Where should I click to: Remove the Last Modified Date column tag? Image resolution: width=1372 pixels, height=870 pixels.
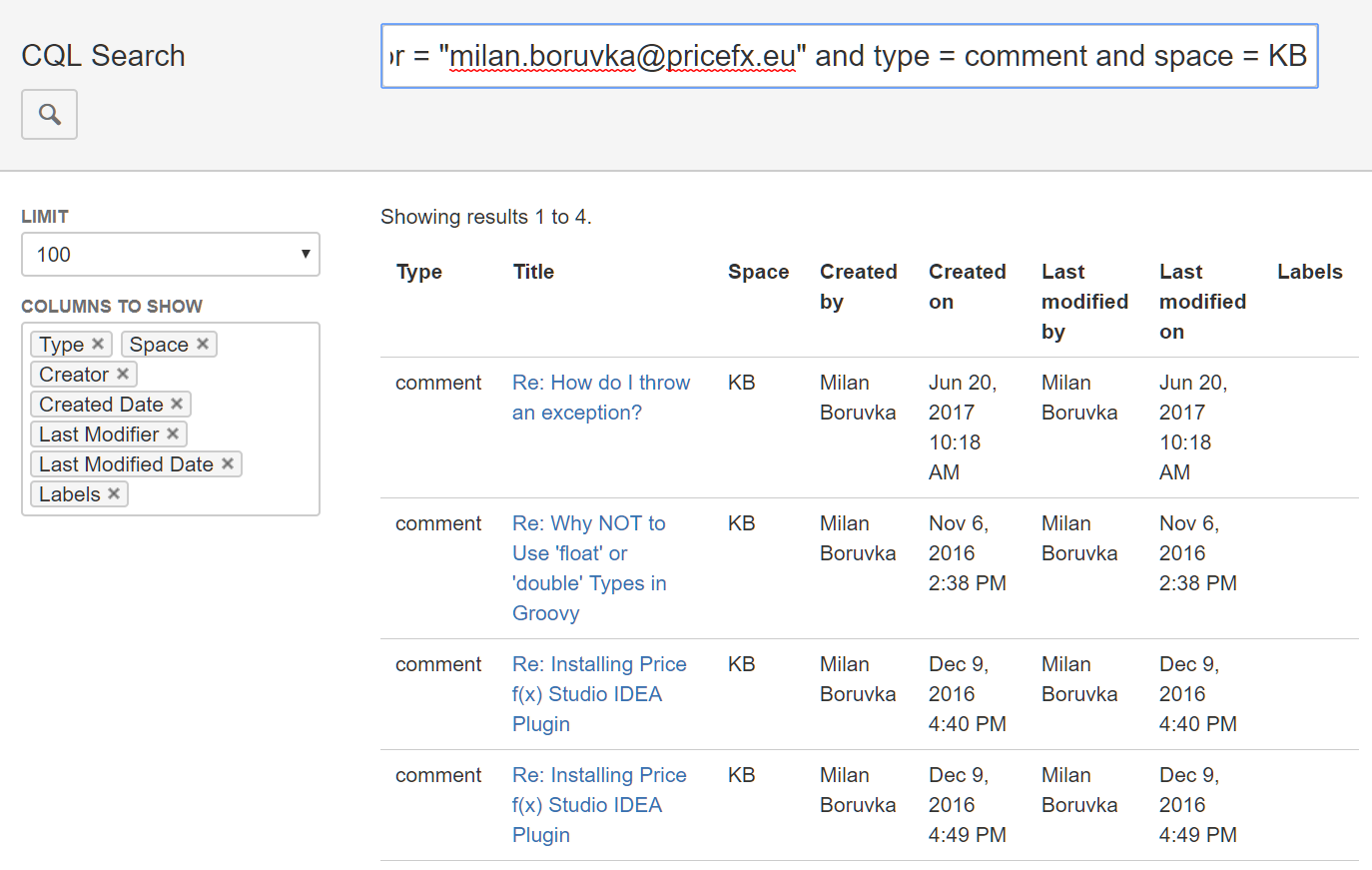coord(228,463)
